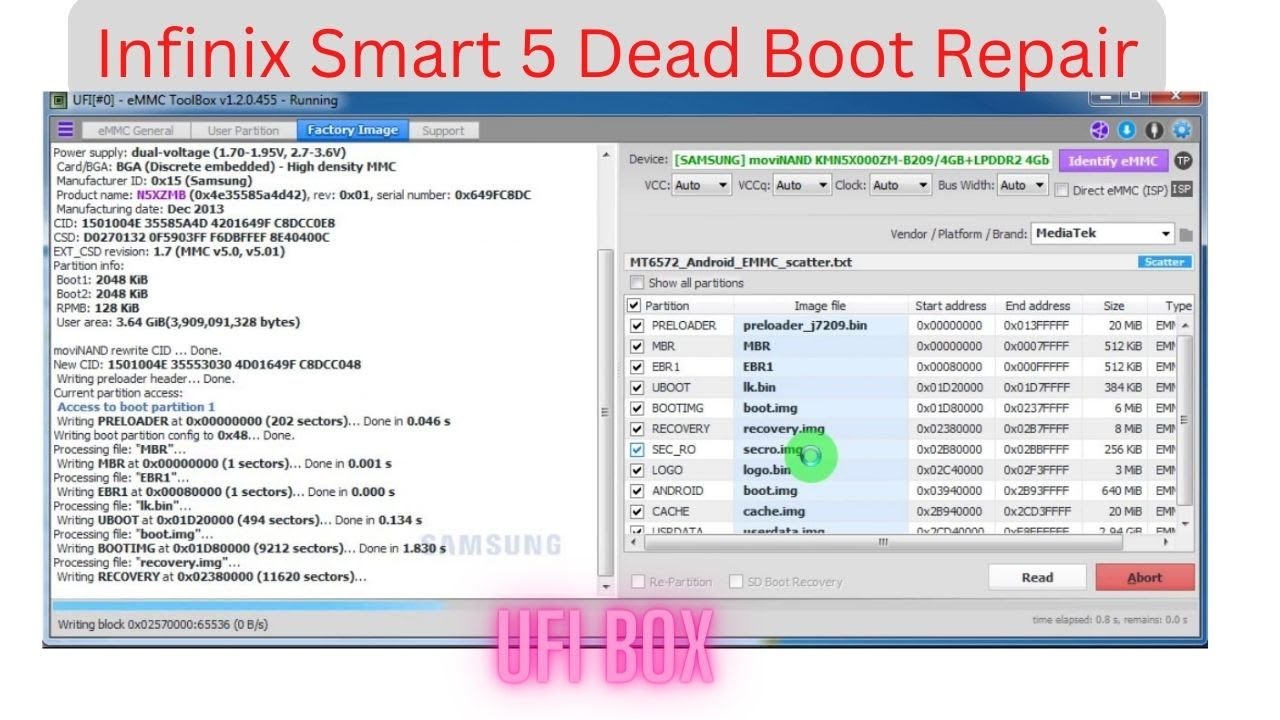Sort by the Size column header
Image resolution: width=1280 pixels, height=720 pixels.
coord(1114,306)
